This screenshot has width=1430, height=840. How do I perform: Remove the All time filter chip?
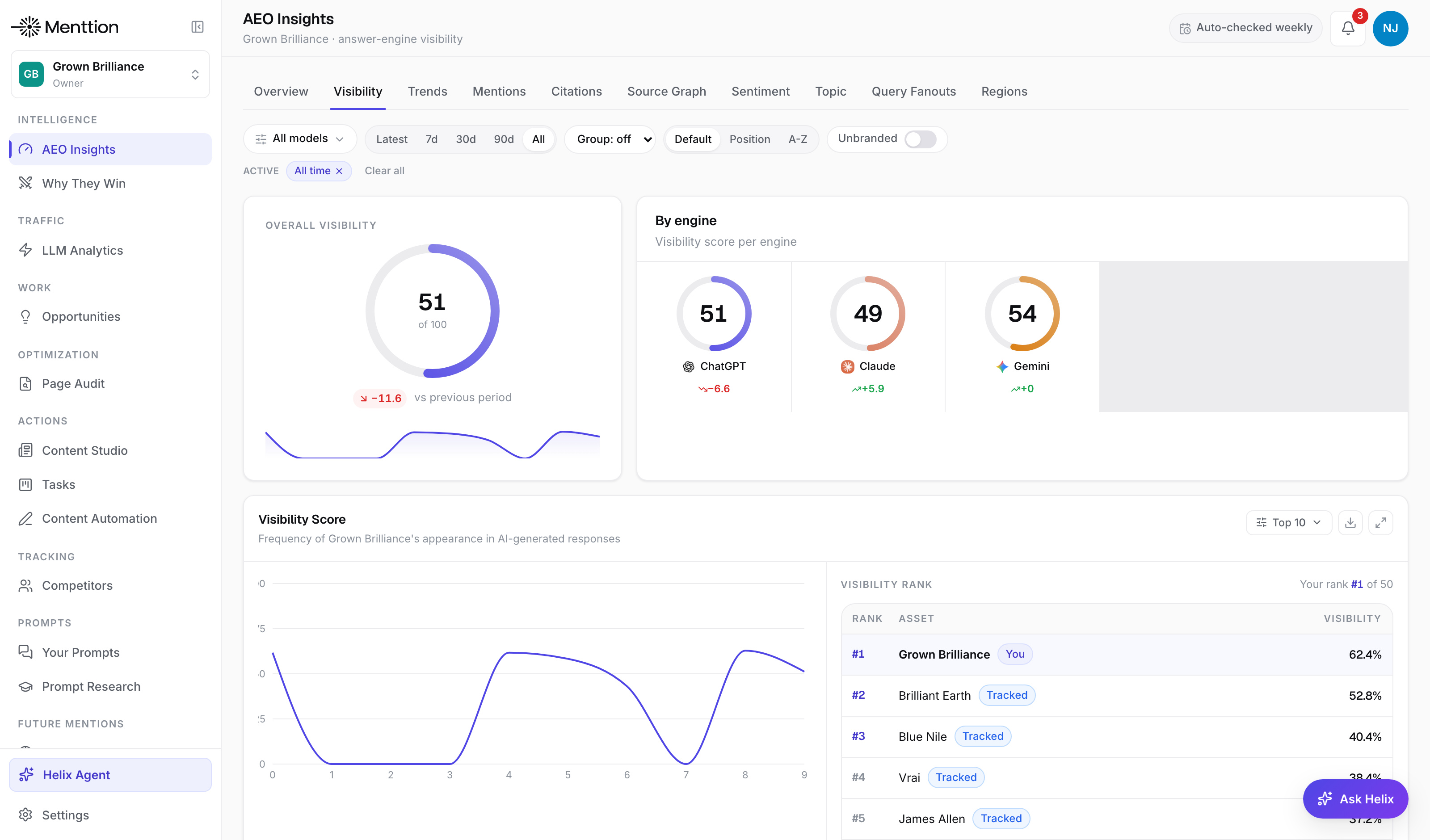(339, 172)
